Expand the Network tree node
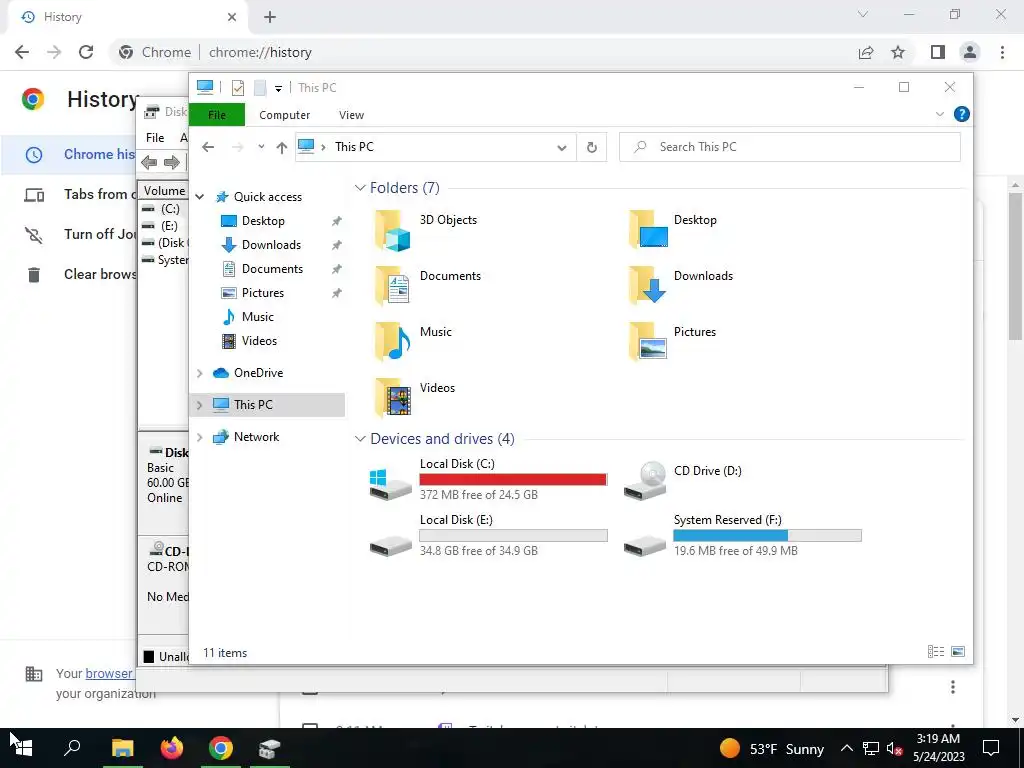1024x768 pixels. [x=200, y=437]
